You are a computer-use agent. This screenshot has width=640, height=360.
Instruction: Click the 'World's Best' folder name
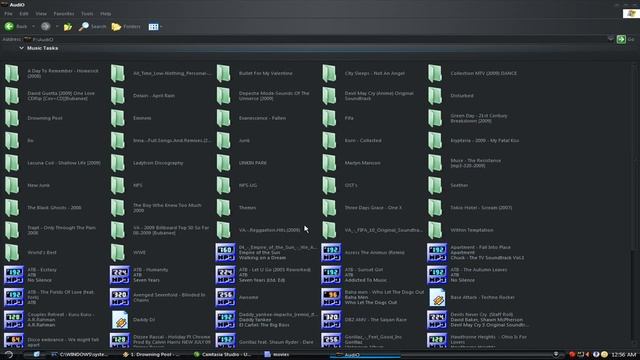point(42,253)
